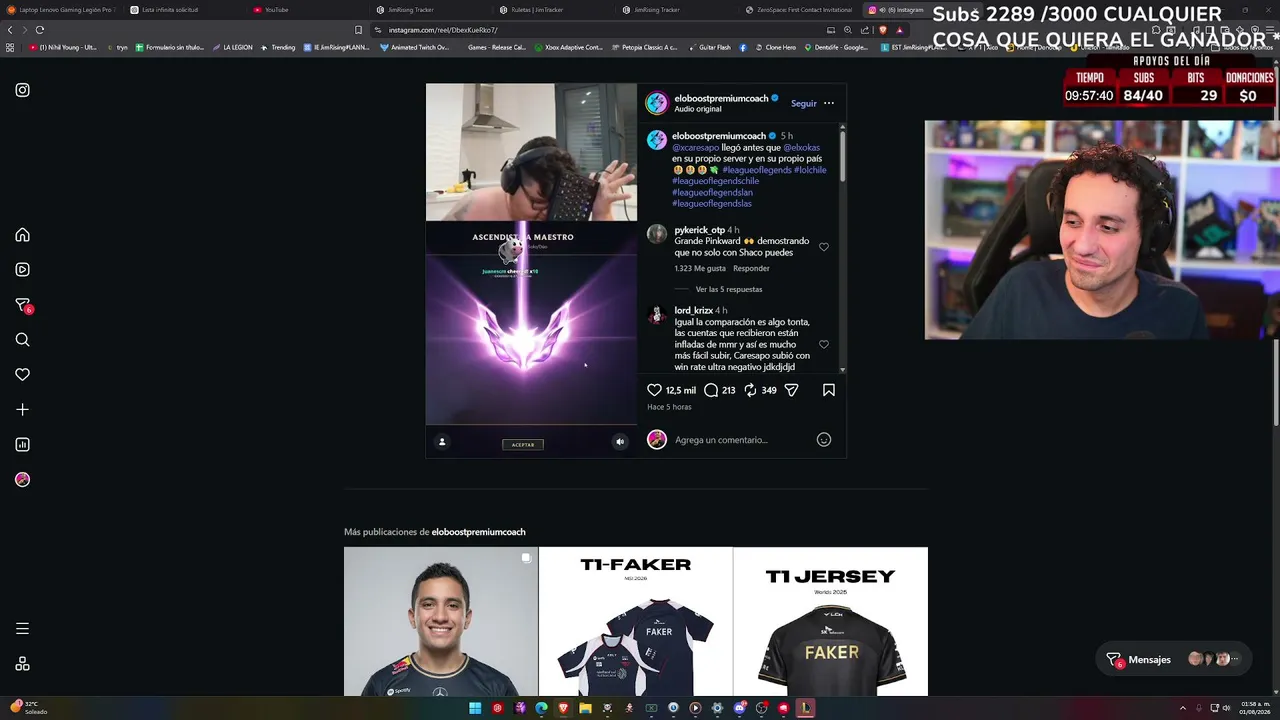Open the Brave Shields lion icon
Screen dimensions: 1280x720
point(882,30)
